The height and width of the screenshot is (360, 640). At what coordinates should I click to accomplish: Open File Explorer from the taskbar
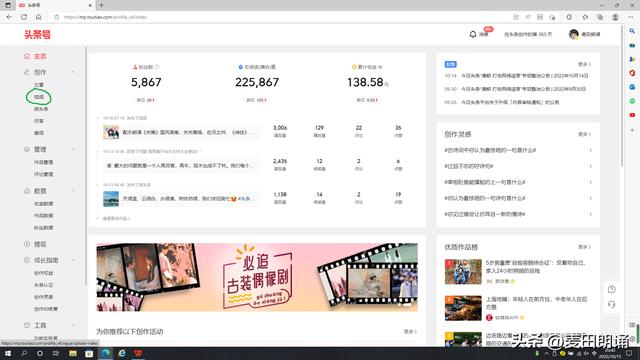(x=73, y=353)
